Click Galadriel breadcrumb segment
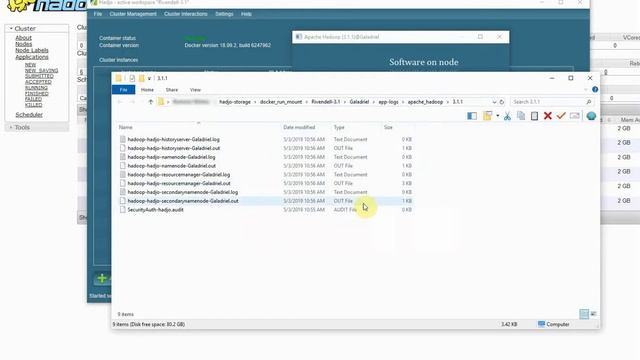This screenshot has height=360, width=640. 359,102
